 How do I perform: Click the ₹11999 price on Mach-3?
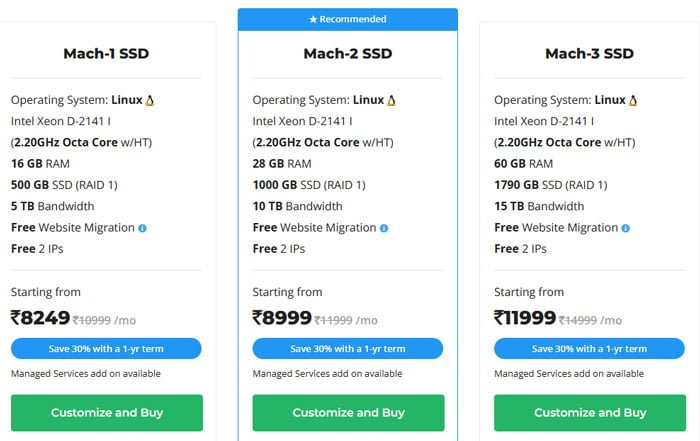pos(525,318)
